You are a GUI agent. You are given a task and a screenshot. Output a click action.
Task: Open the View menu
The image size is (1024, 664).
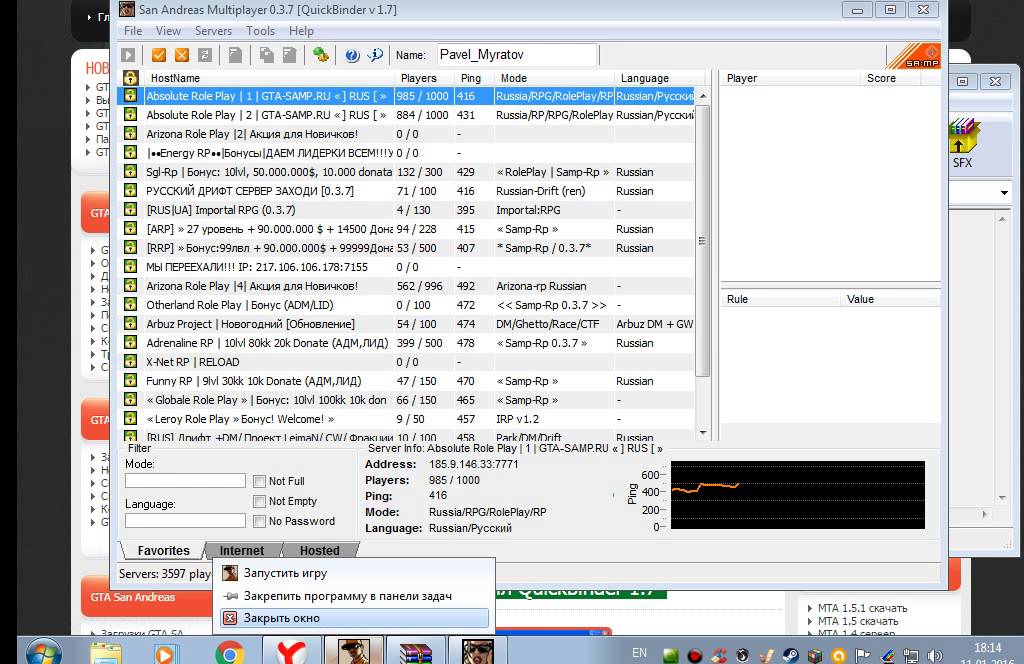click(168, 31)
